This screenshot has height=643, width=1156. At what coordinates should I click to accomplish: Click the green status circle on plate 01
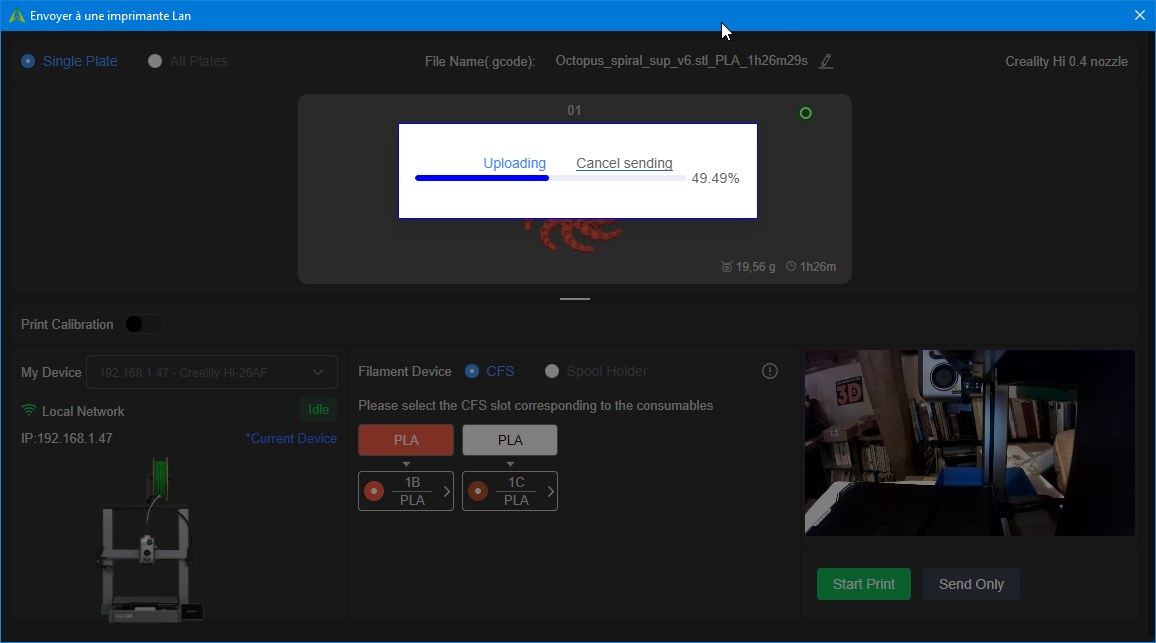pos(806,113)
